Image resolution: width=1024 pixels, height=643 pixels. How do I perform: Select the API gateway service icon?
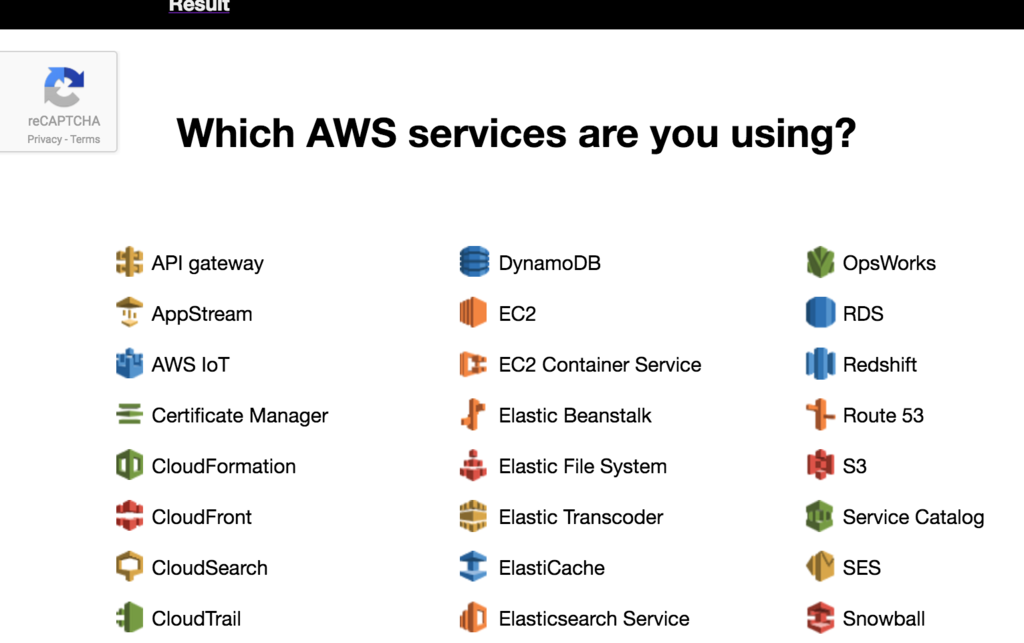point(129,262)
